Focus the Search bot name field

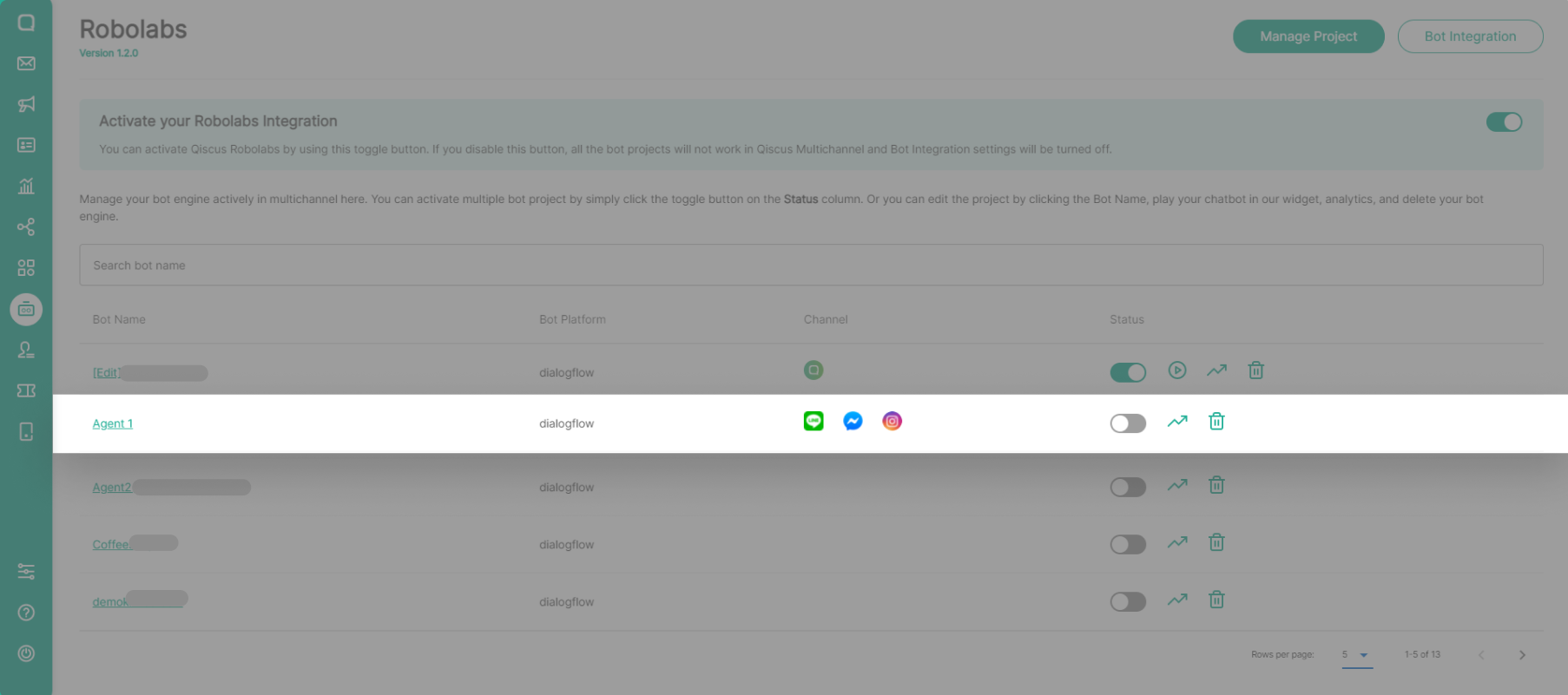tap(811, 266)
